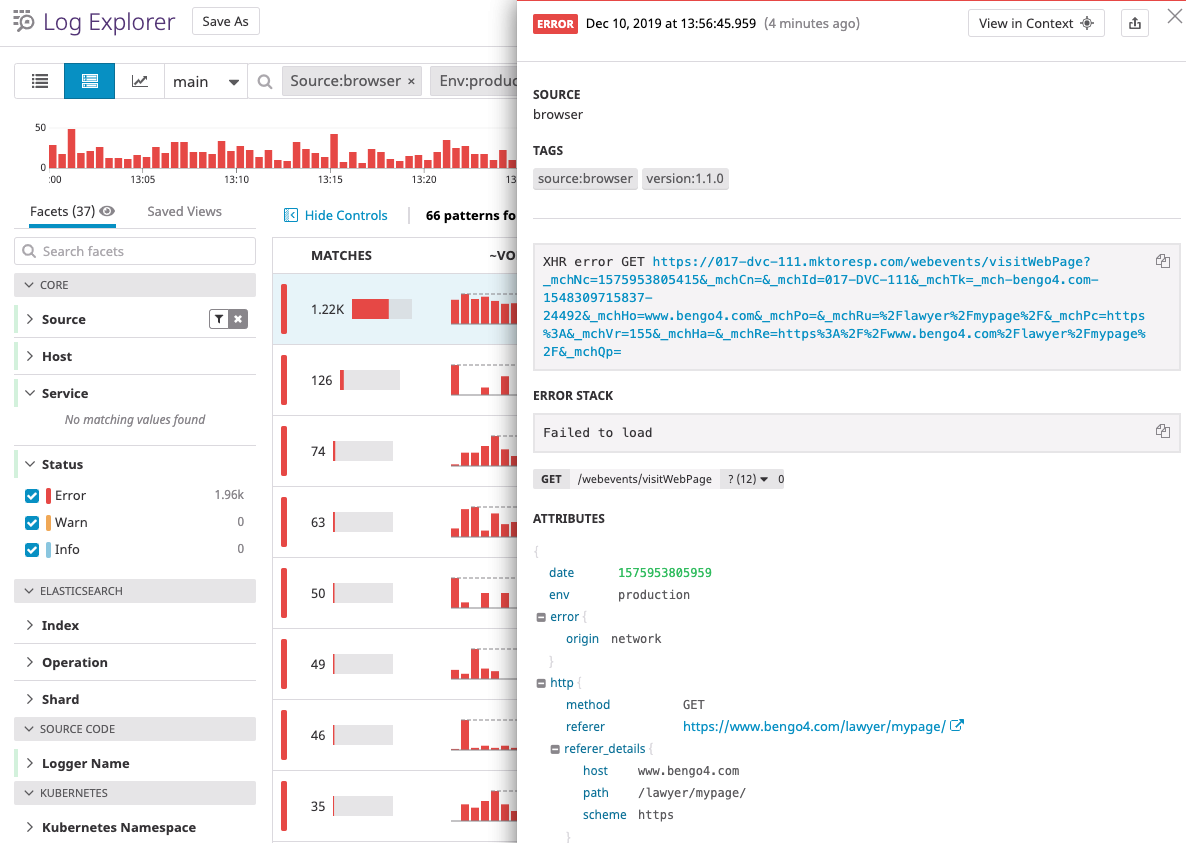Select the patterns view icon
Image resolution: width=1186 pixels, height=843 pixels.
89,81
